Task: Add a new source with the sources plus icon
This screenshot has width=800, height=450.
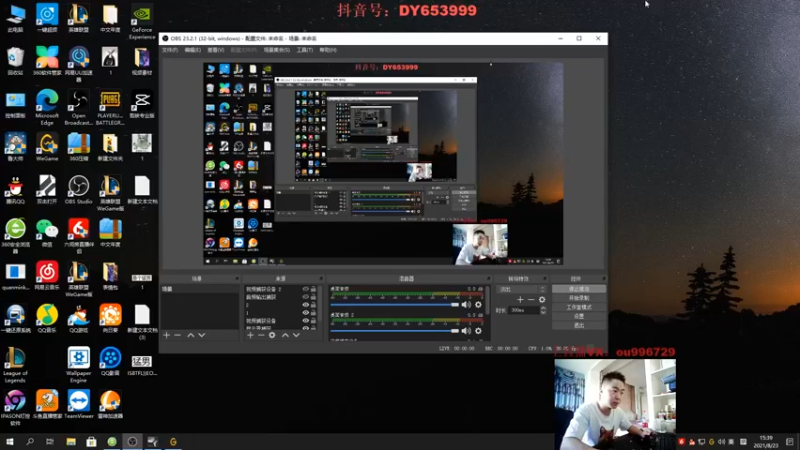Action: (x=250, y=335)
